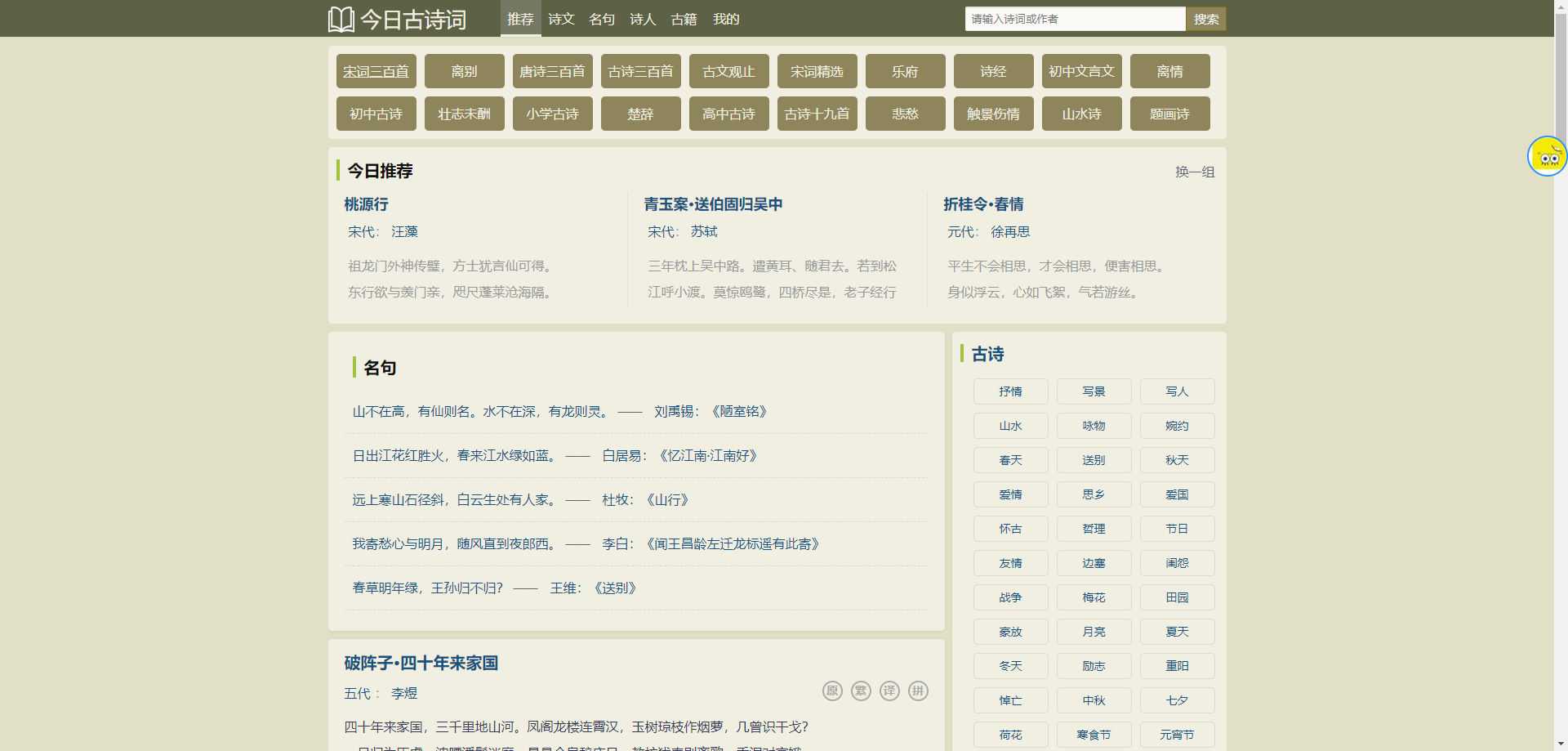
Task: Switch to the 古籍 navigation tab
Action: click(x=684, y=19)
